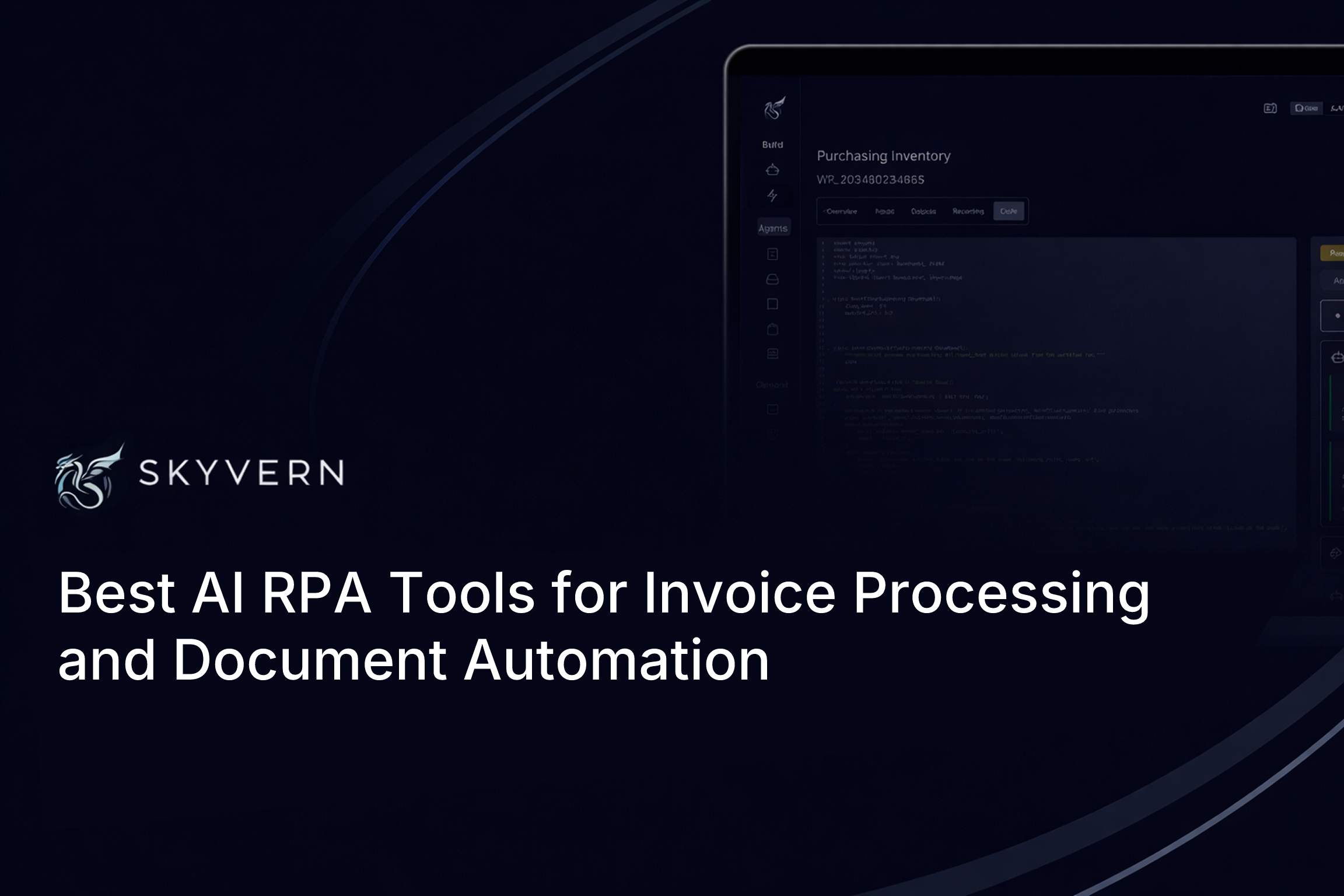This screenshot has width=1344, height=896.
Task: Toggle the highlighted lightning tool in the sidebar
Action: click(771, 195)
